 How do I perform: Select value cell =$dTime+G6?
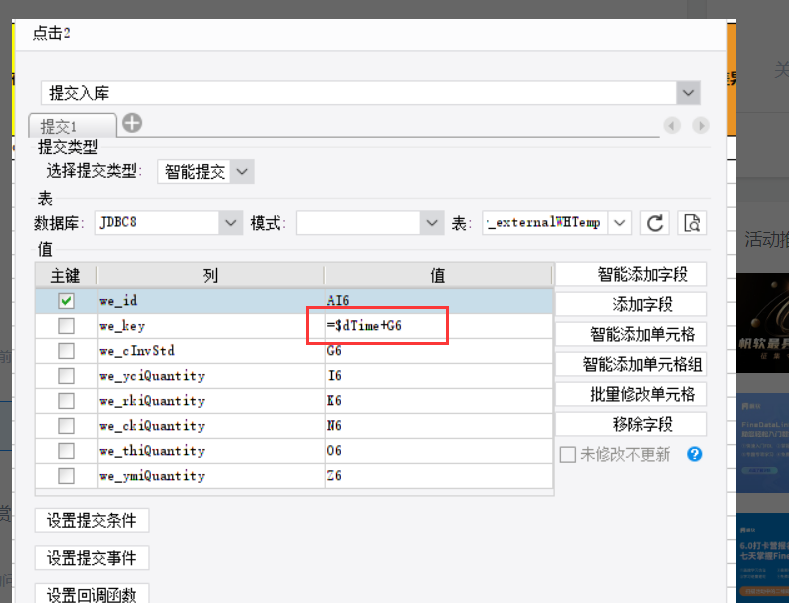coord(439,326)
